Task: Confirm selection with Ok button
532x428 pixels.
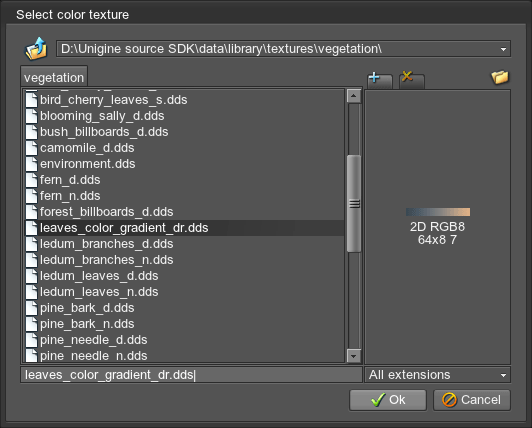Action: [388, 400]
